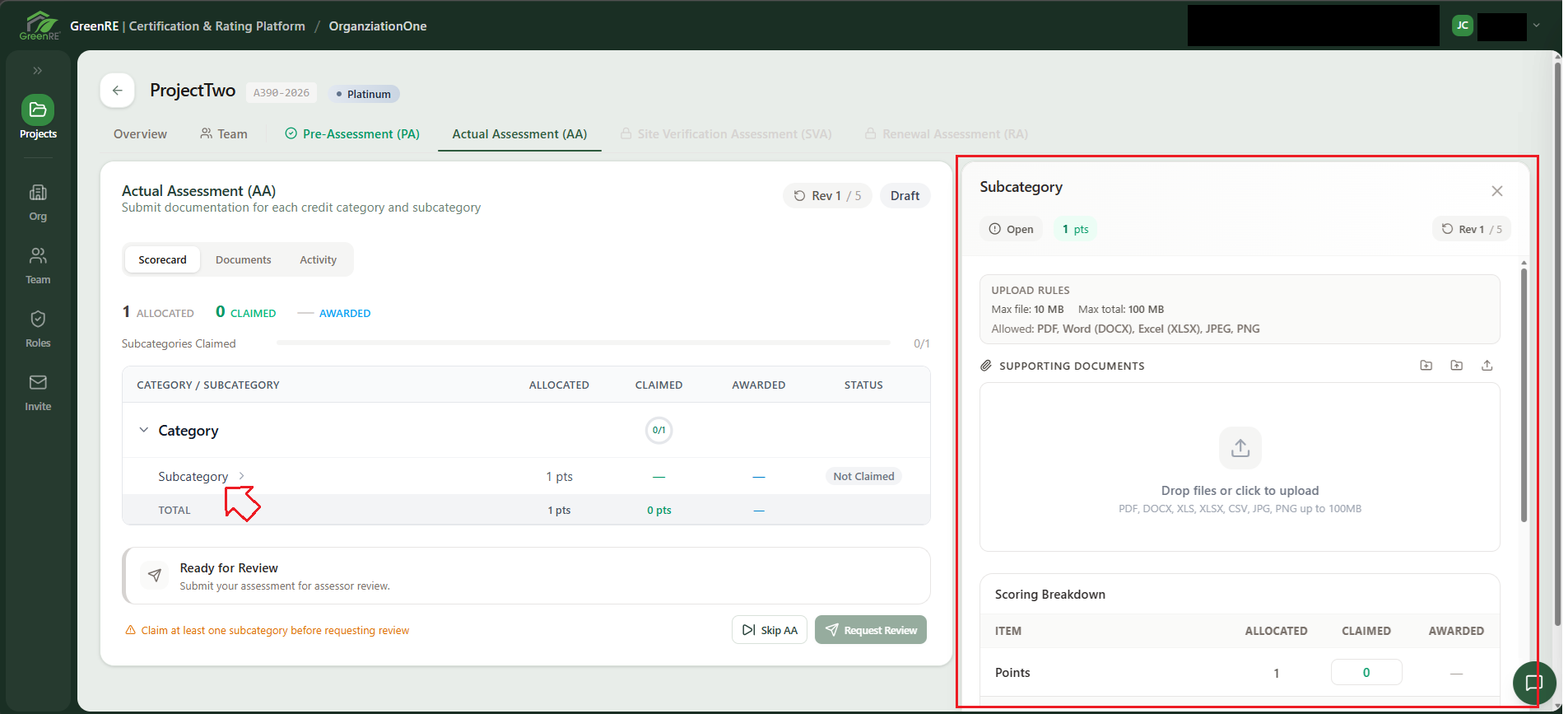Click the Scoring Breakdown heading

click(1049, 594)
